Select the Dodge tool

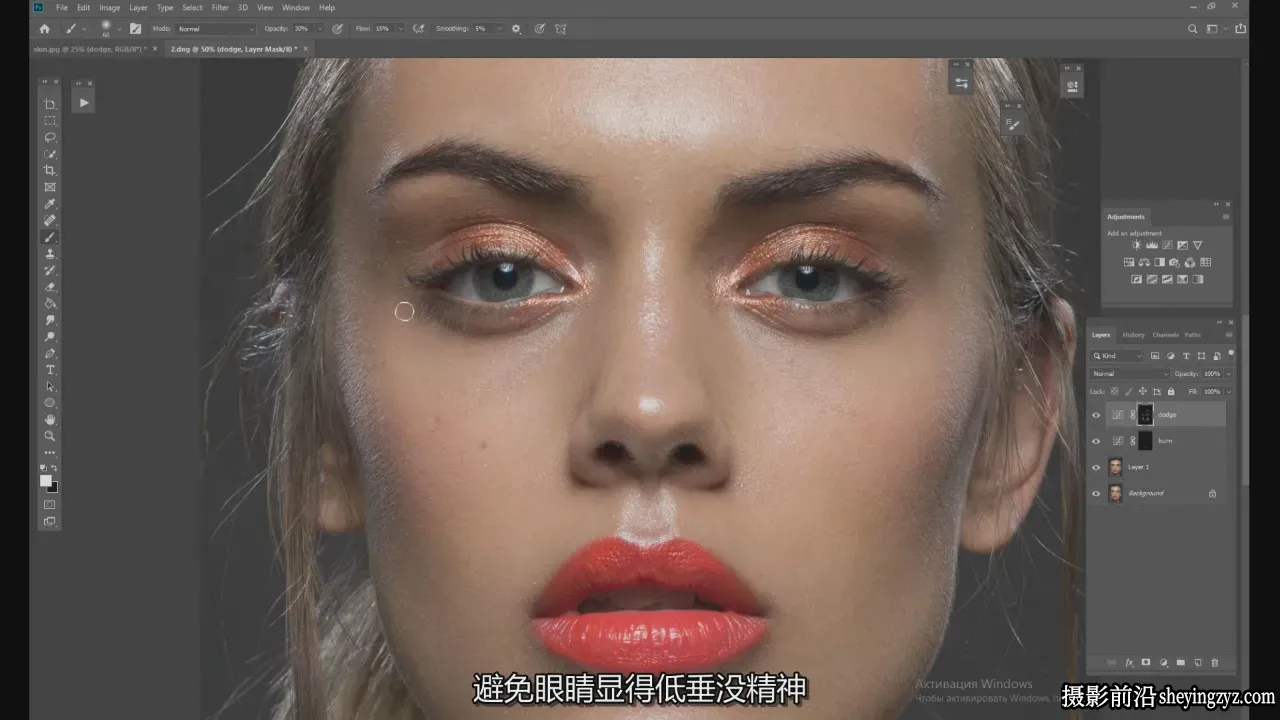50,337
